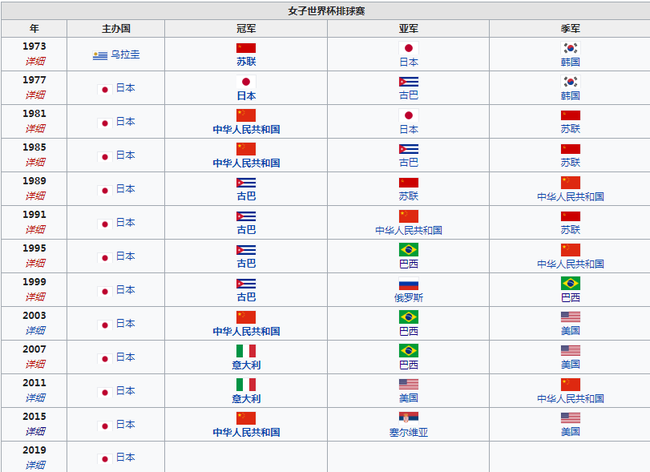Follow the 俄罗斯 runner-up link for 1999
This screenshot has width=650, height=472.
pyautogui.click(x=408, y=298)
